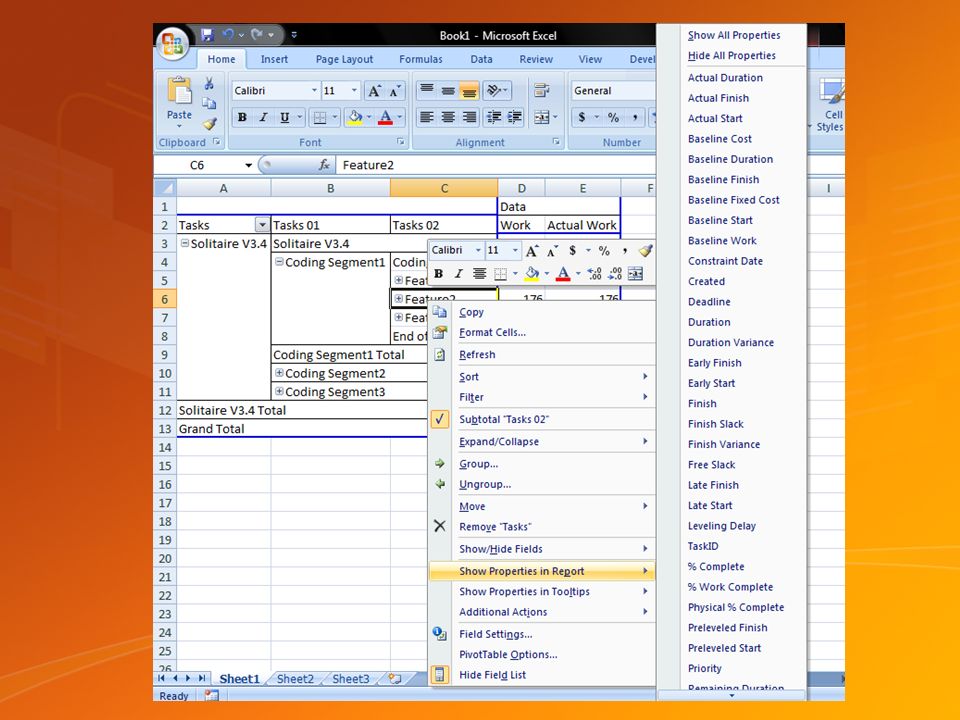Toggle Bold in the ribbon Font group
Viewport: 960px width, 720px height.
(x=242, y=118)
